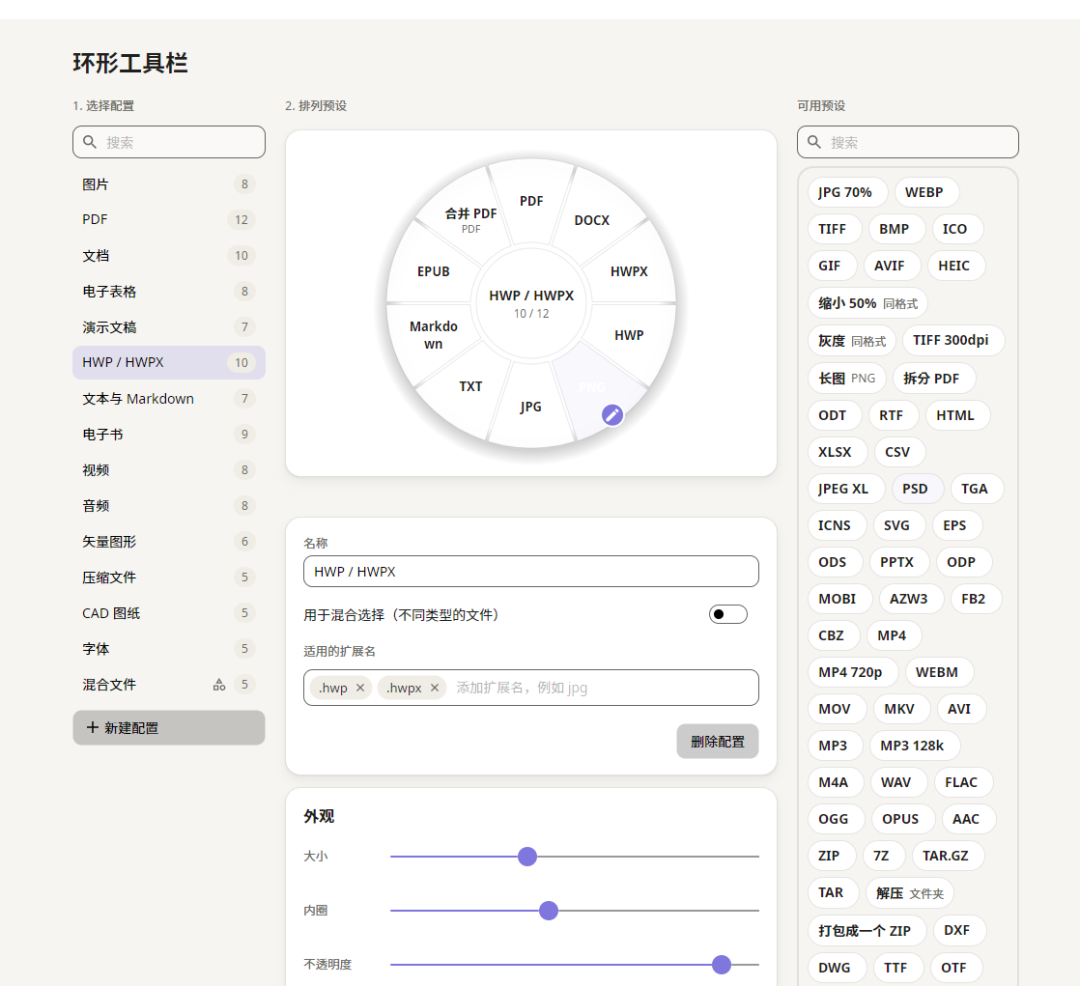This screenshot has height=986, width=1080.
Task: Select the CAD 图纸 configuration
Action: tap(169, 613)
